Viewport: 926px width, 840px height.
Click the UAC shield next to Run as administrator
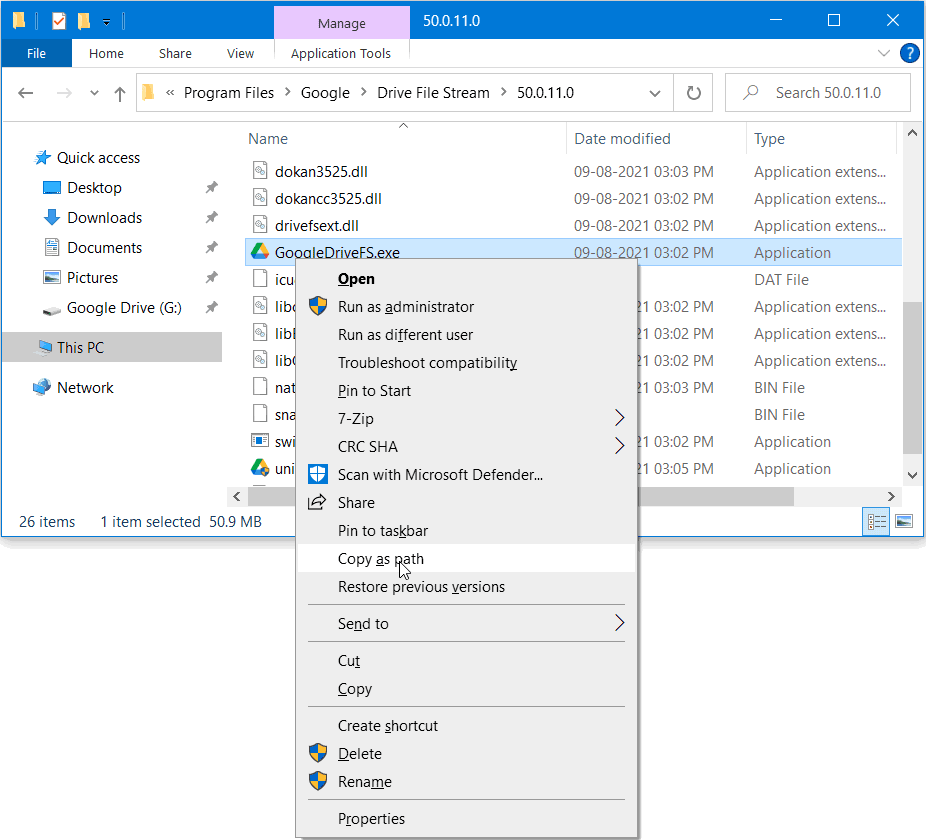point(318,307)
